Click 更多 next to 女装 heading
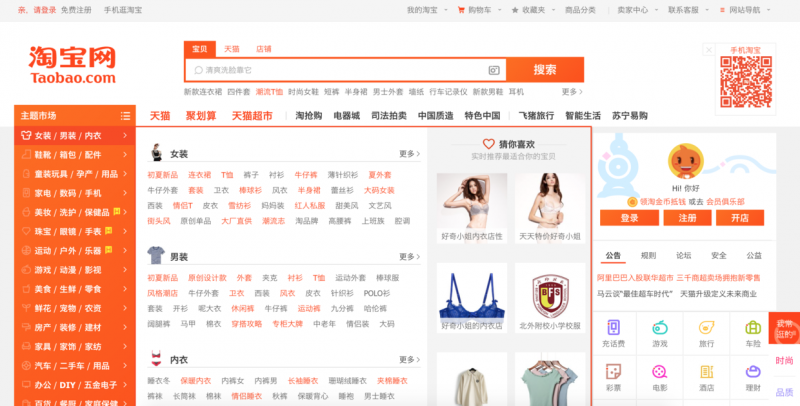 coord(410,154)
